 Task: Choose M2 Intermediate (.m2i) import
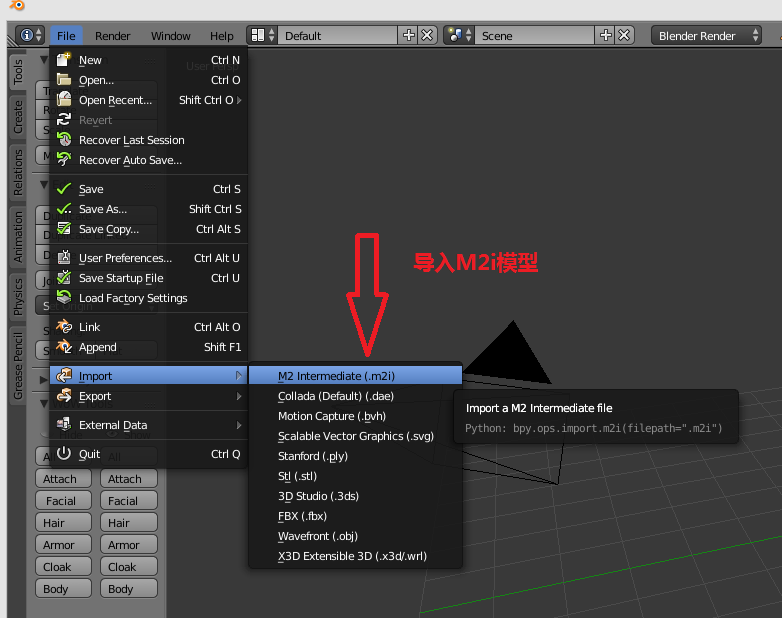[x=356, y=376]
